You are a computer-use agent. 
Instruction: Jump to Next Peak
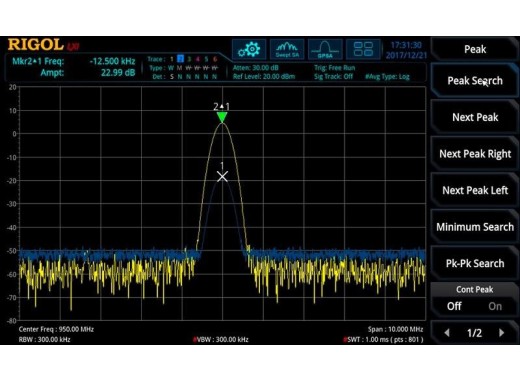coord(475,117)
